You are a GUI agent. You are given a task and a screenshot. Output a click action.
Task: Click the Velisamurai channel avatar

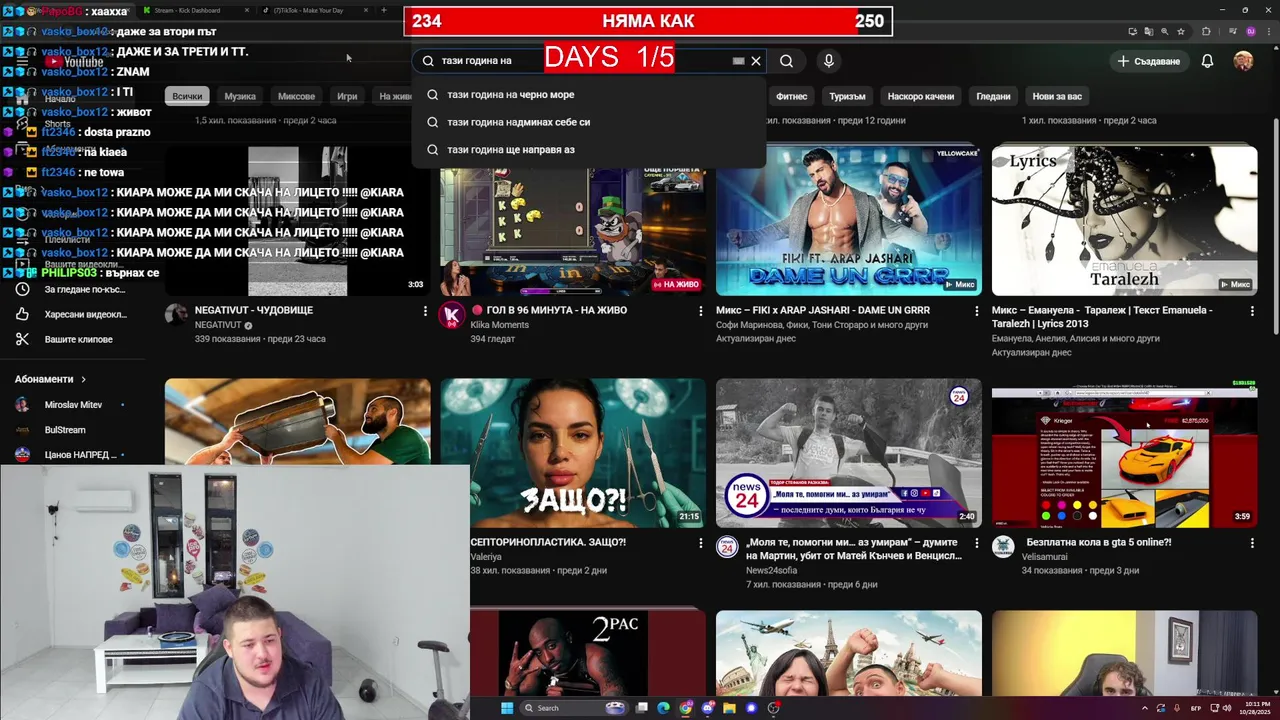click(x=1003, y=547)
